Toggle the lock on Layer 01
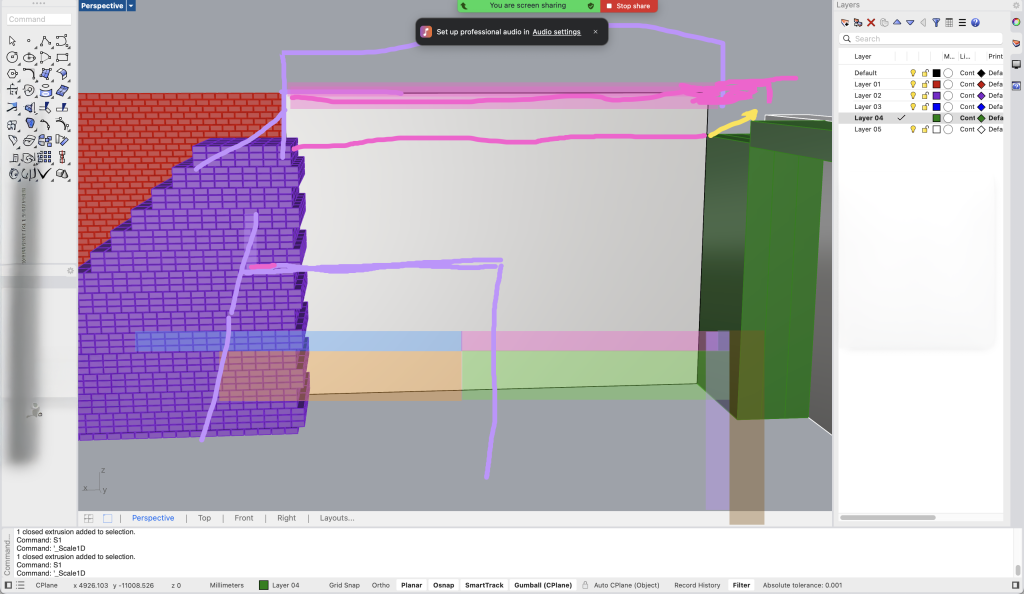This screenshot has width=1024, height=594. 925,84
